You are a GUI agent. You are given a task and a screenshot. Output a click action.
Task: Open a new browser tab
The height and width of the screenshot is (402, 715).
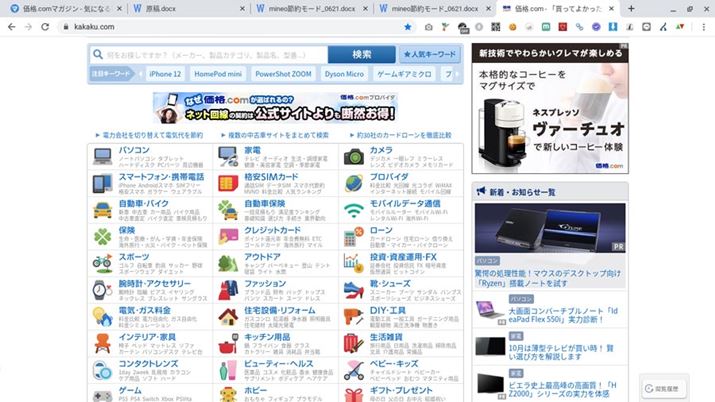pos(631,9)
